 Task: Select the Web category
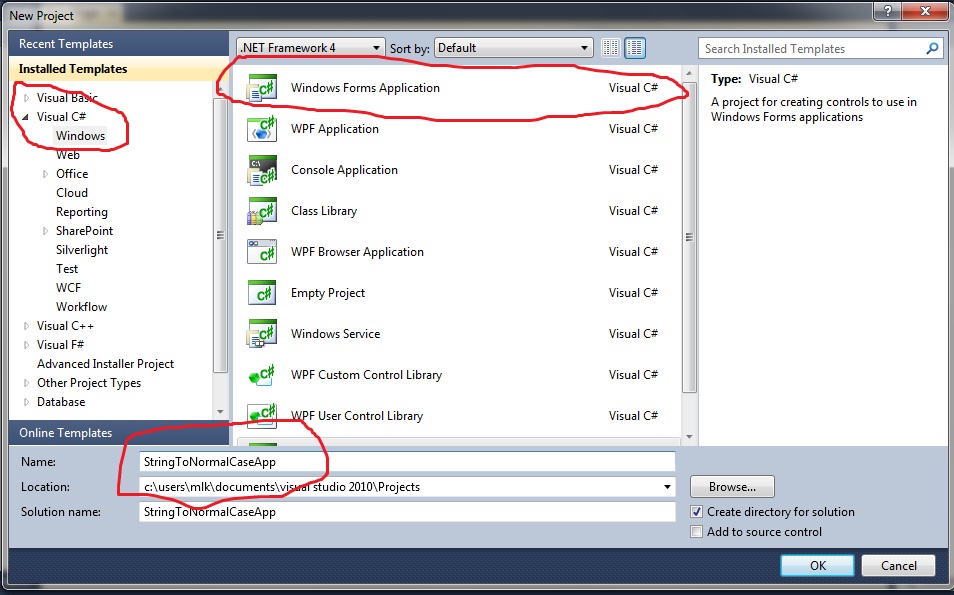[68, 155]
